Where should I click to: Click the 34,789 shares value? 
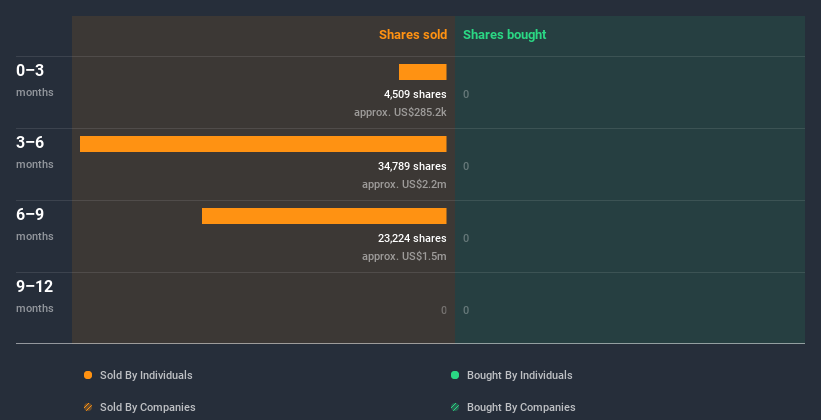click(413, 166)
